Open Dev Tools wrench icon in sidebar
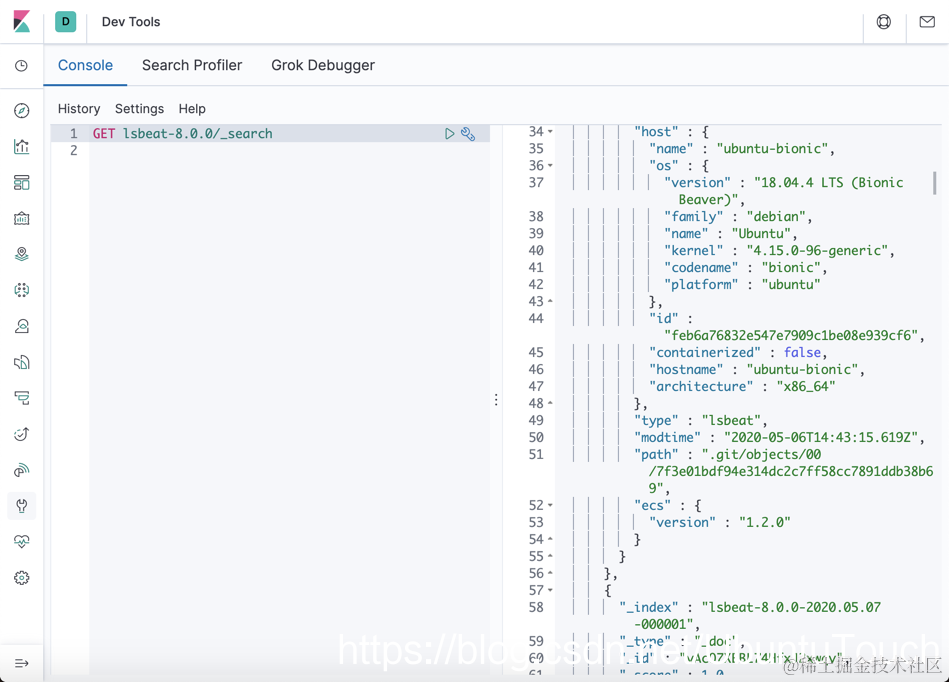 [21, 505]
